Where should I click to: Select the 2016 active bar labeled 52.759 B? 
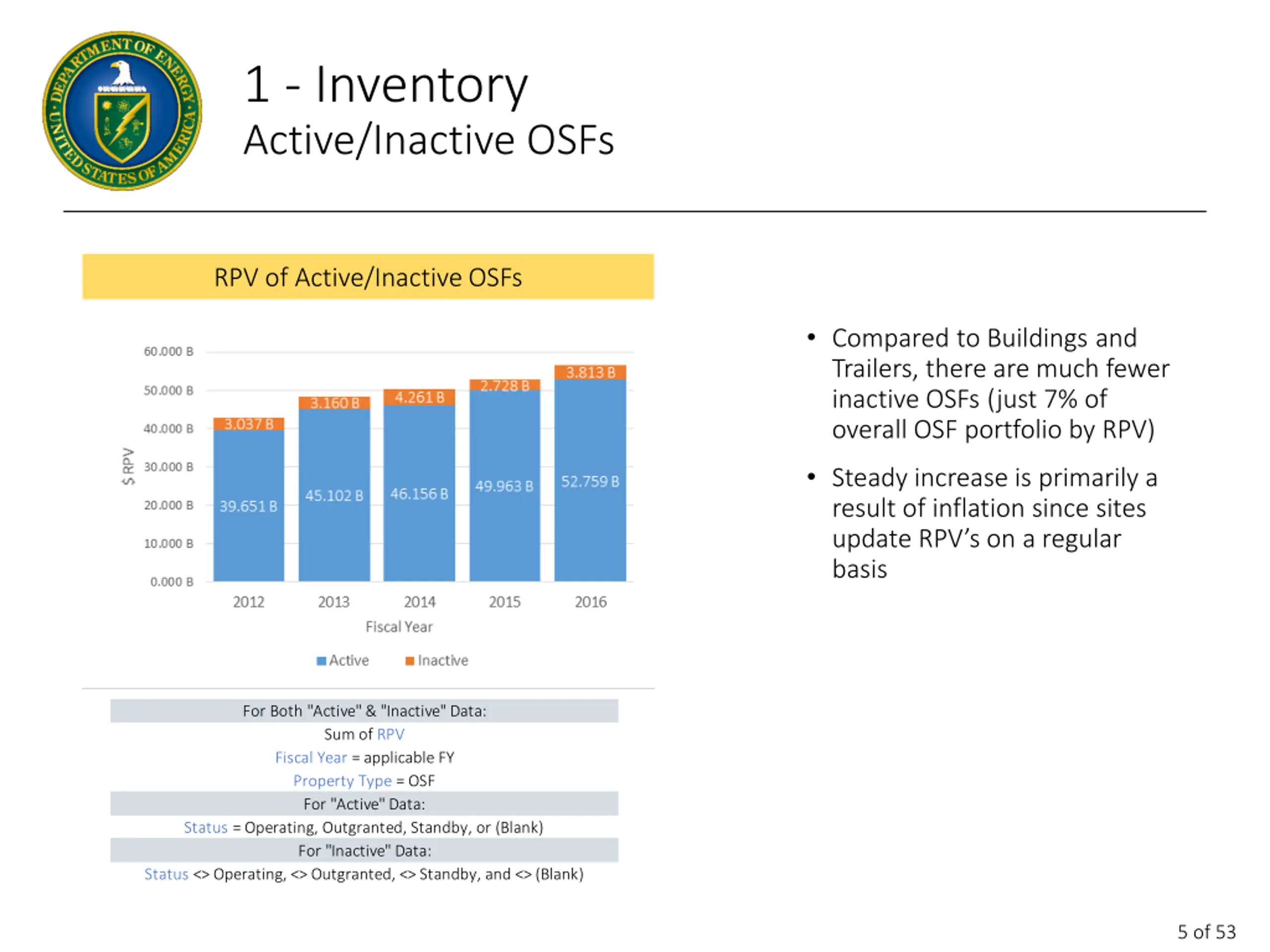(x=590, y=481)
